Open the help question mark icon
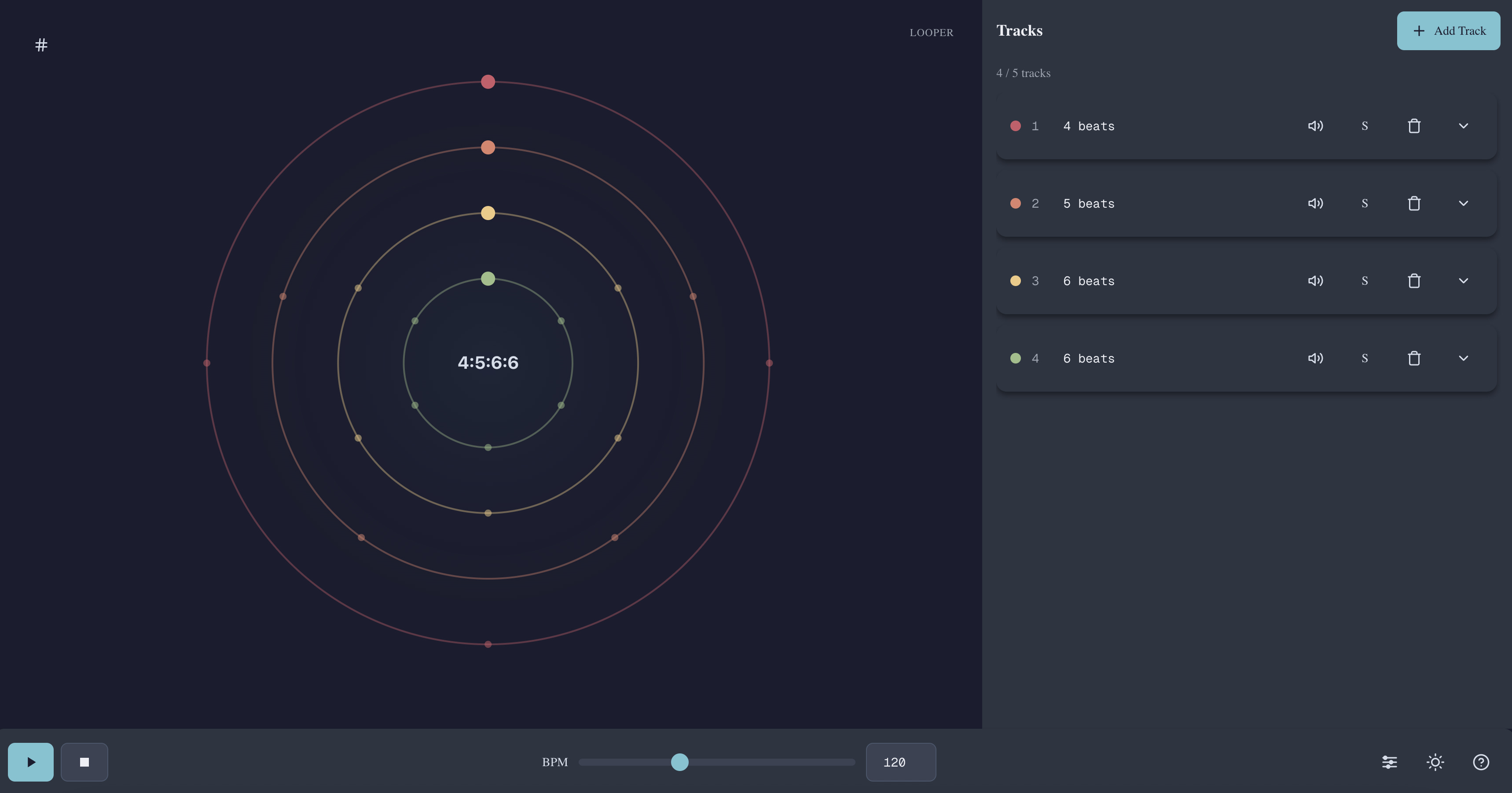 pos(1480,762)
